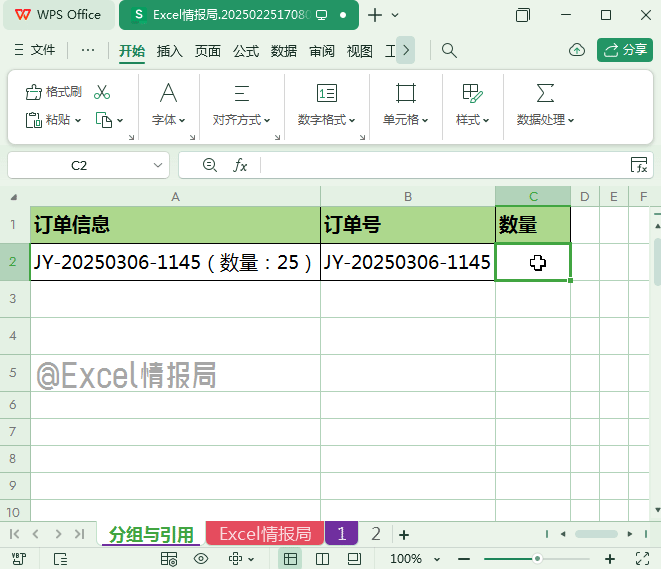Click the horizontal scrollbar thumb
The width and height of the screenshot is (661, 569).
tap(596, 534)
